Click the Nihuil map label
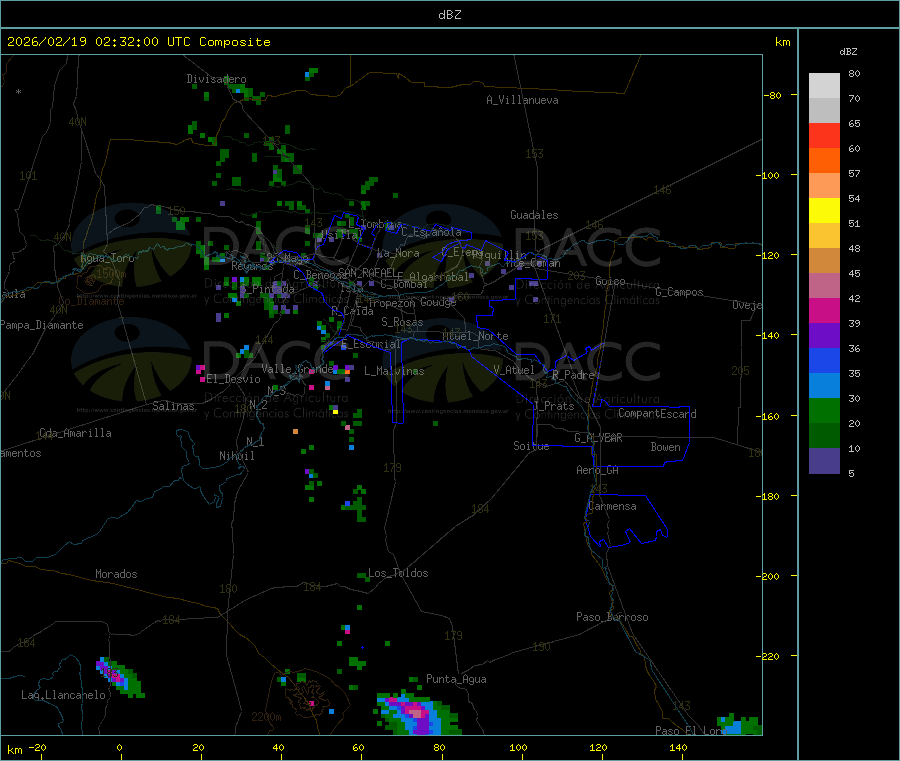Image resolution: width=900 pixels, height=761 pixels. tap(236, 456)
